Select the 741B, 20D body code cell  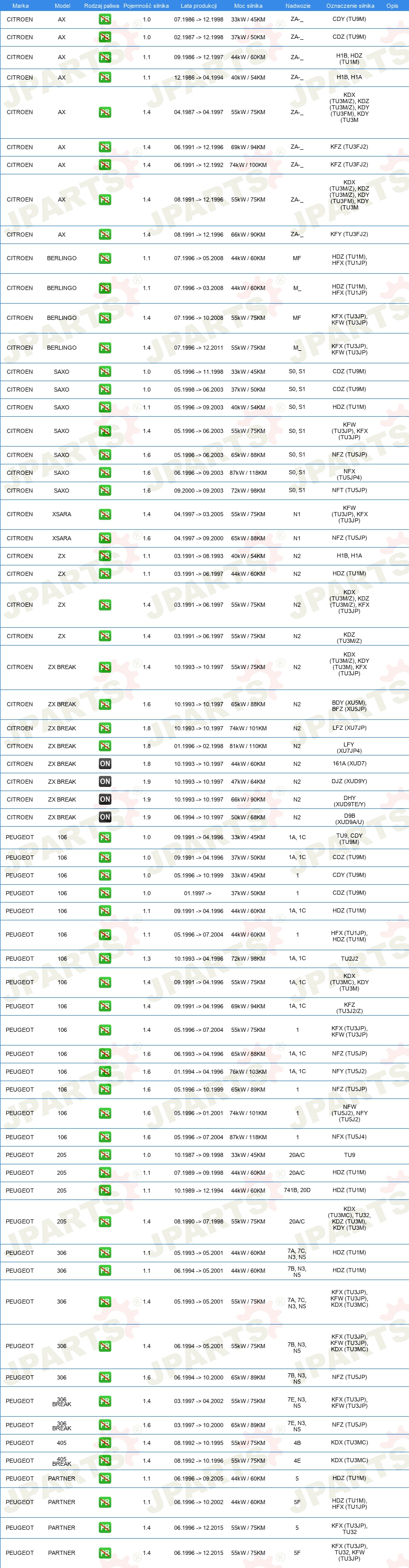(x=297, y=1190)
